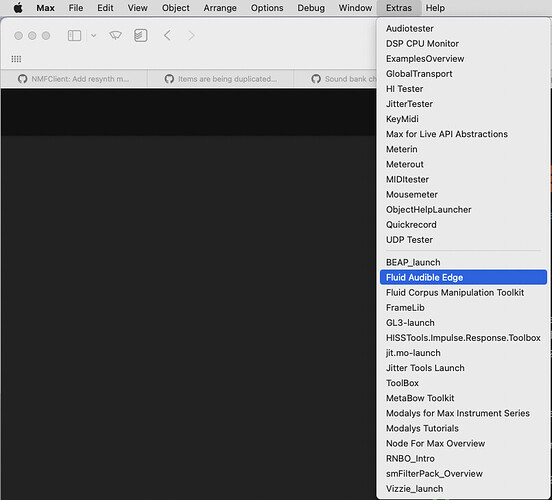This screenshot has height=500, width=552.
Task: Choose ExamplesOverview entry
Action: pos(463,59)
